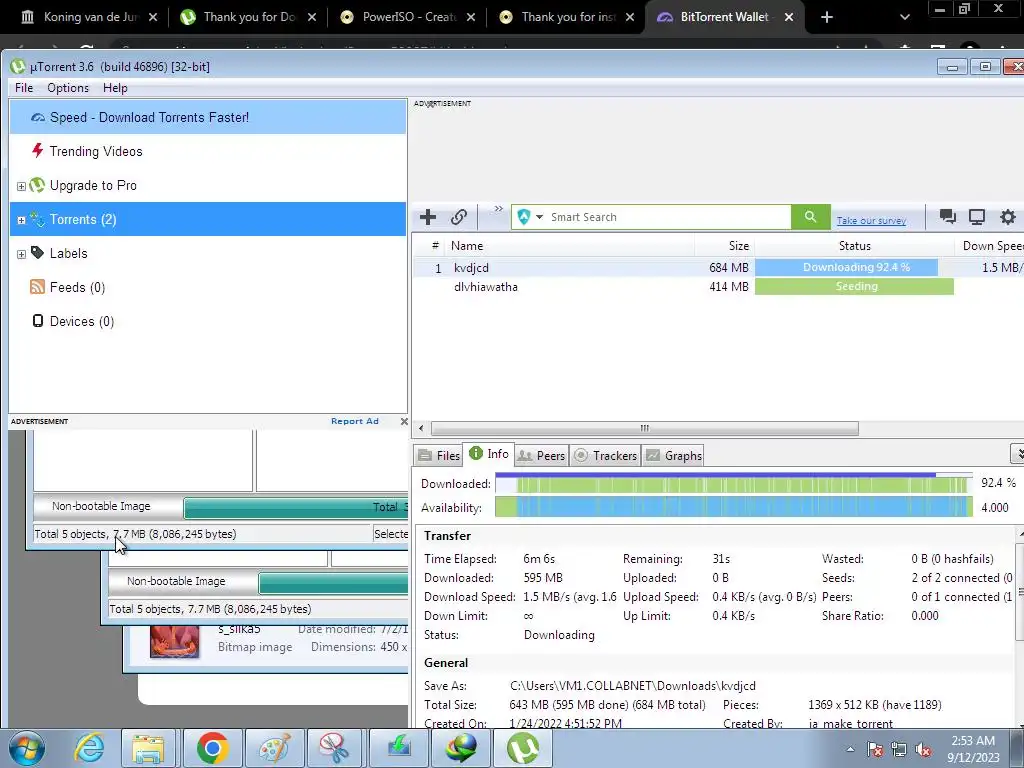Open search provider dropdown arrow
Screen dimensions: 1024x768
pos(539,217)
